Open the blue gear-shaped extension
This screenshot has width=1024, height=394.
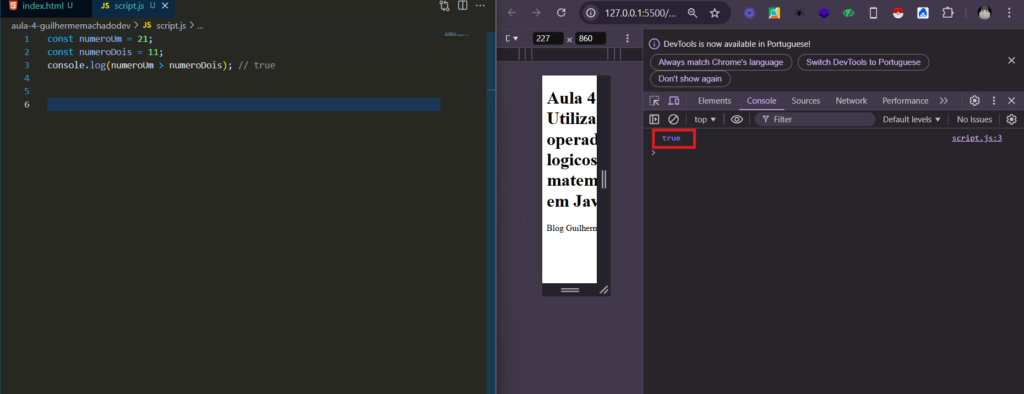pos(749,12)
